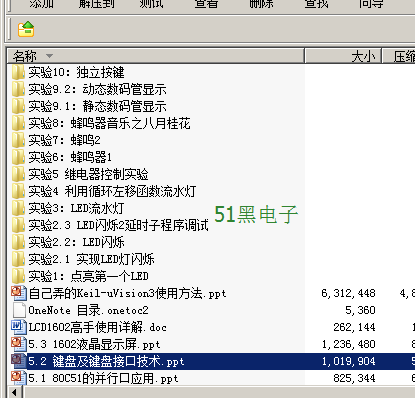Click size value 262,144
Viewport: 415px width, 398px height.
pos(354,327)
